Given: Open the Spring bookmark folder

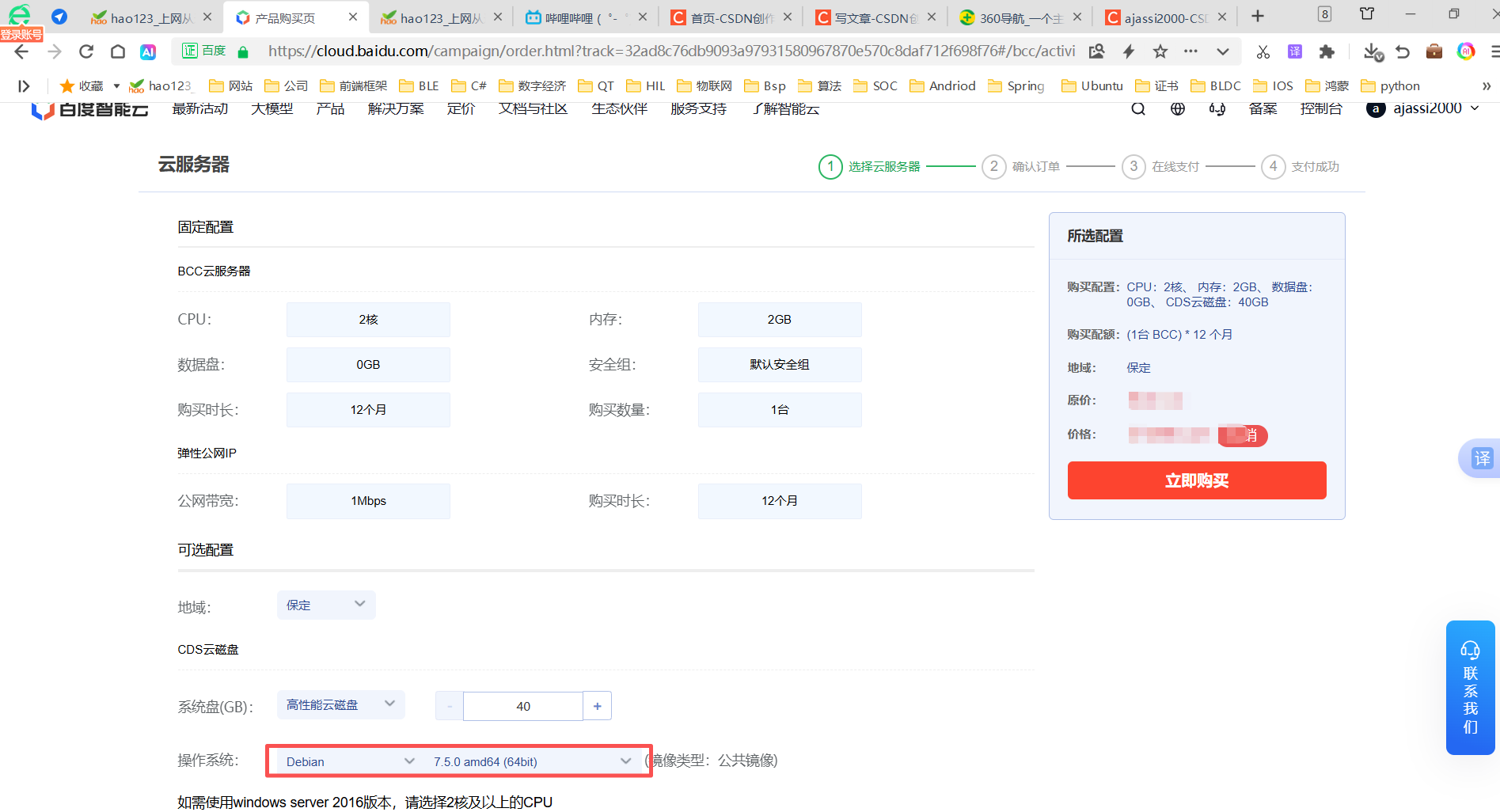Looking at the screenshot, I should (1016, 85).
